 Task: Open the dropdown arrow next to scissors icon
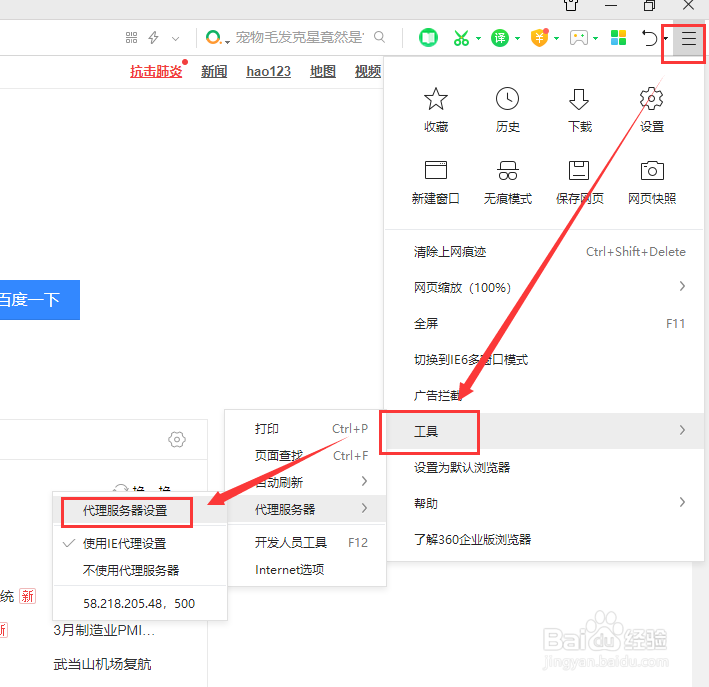coord(478,38)
